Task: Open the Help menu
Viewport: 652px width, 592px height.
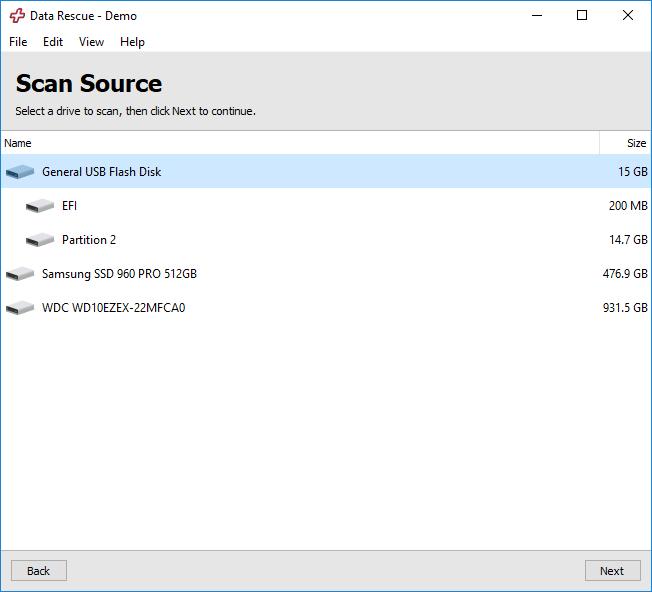Action: (x=132, y=42)
